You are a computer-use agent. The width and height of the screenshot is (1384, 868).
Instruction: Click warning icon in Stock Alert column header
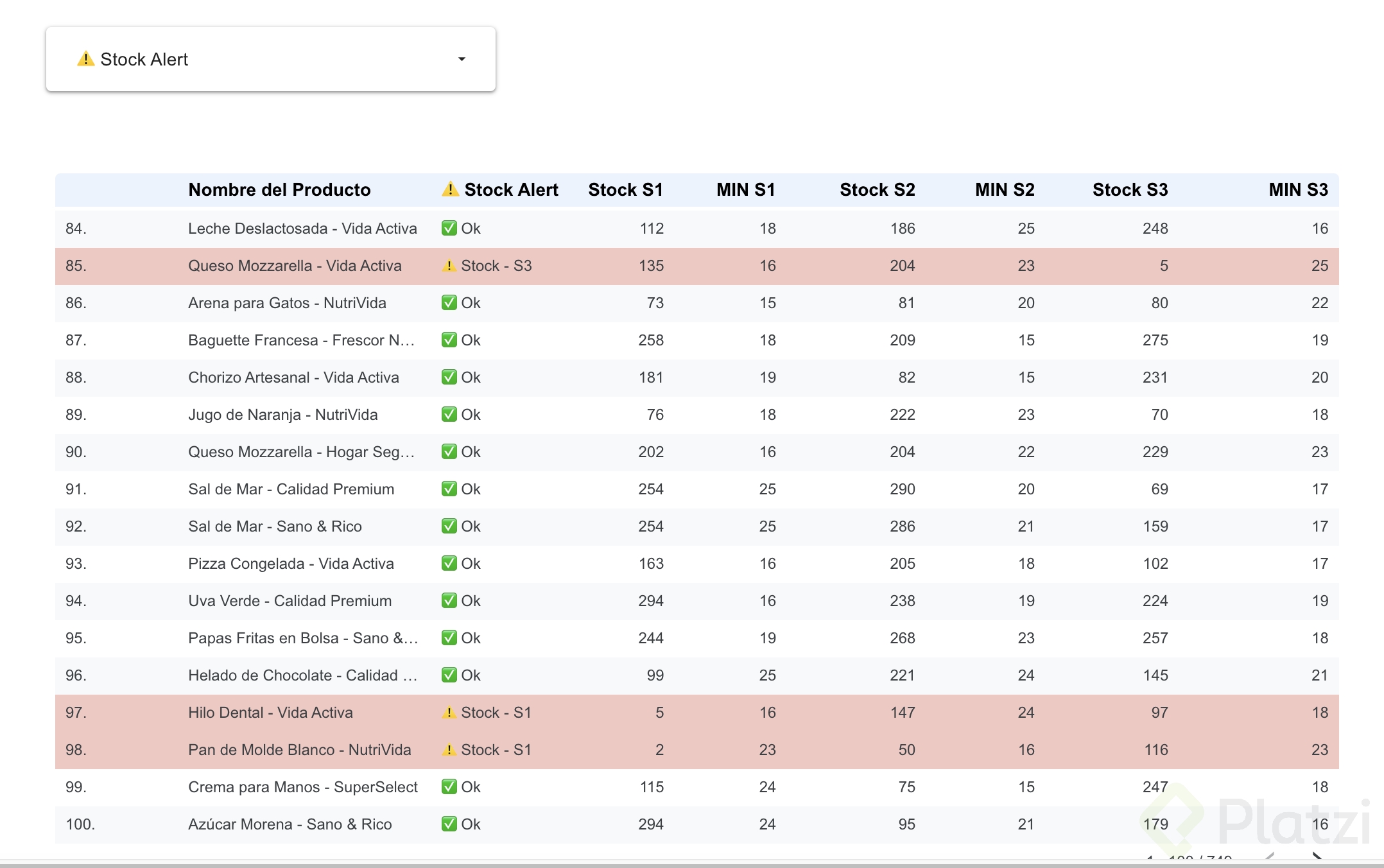coord(450,189)
